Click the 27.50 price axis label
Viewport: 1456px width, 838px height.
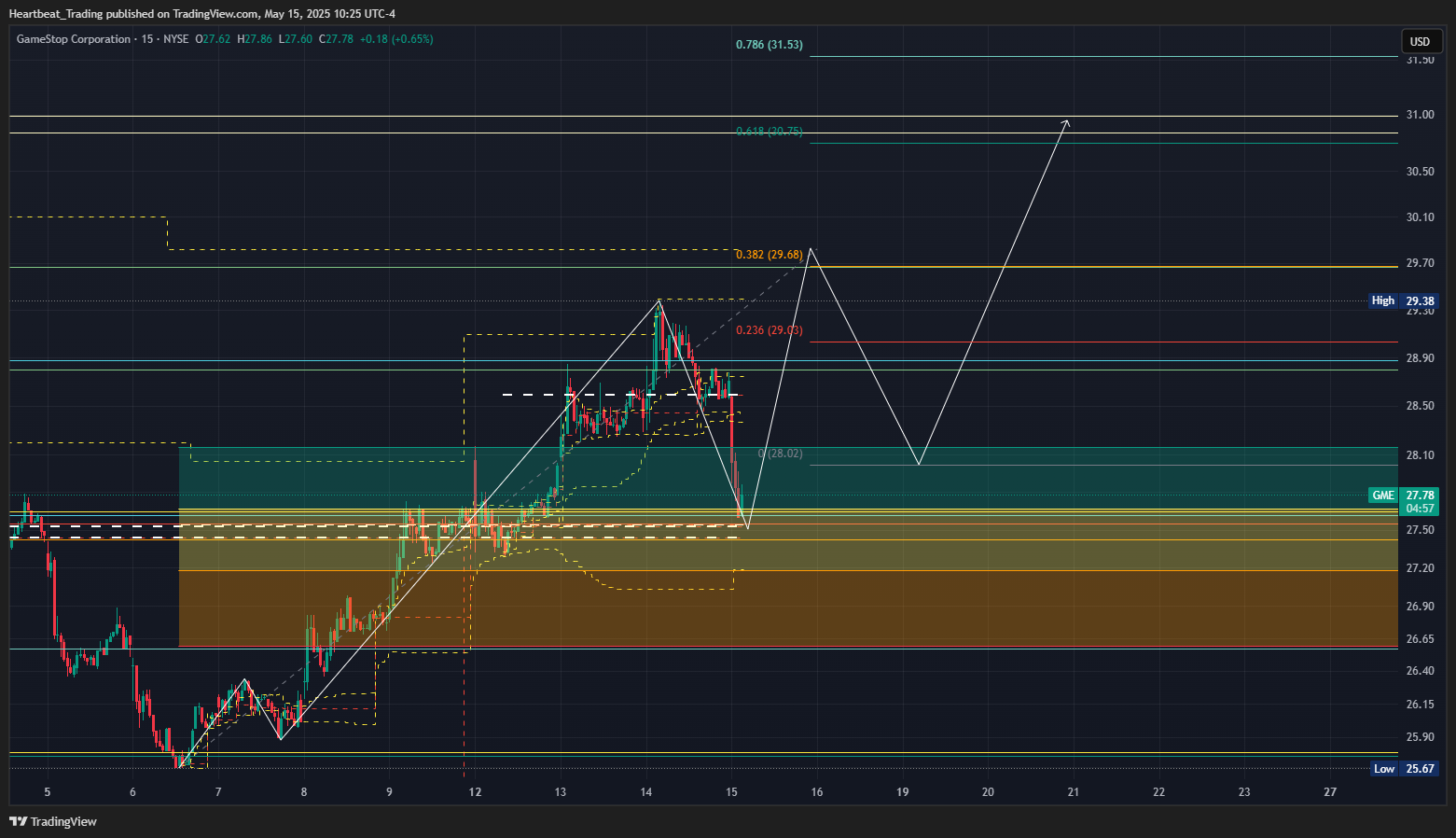click(1420, 530)
